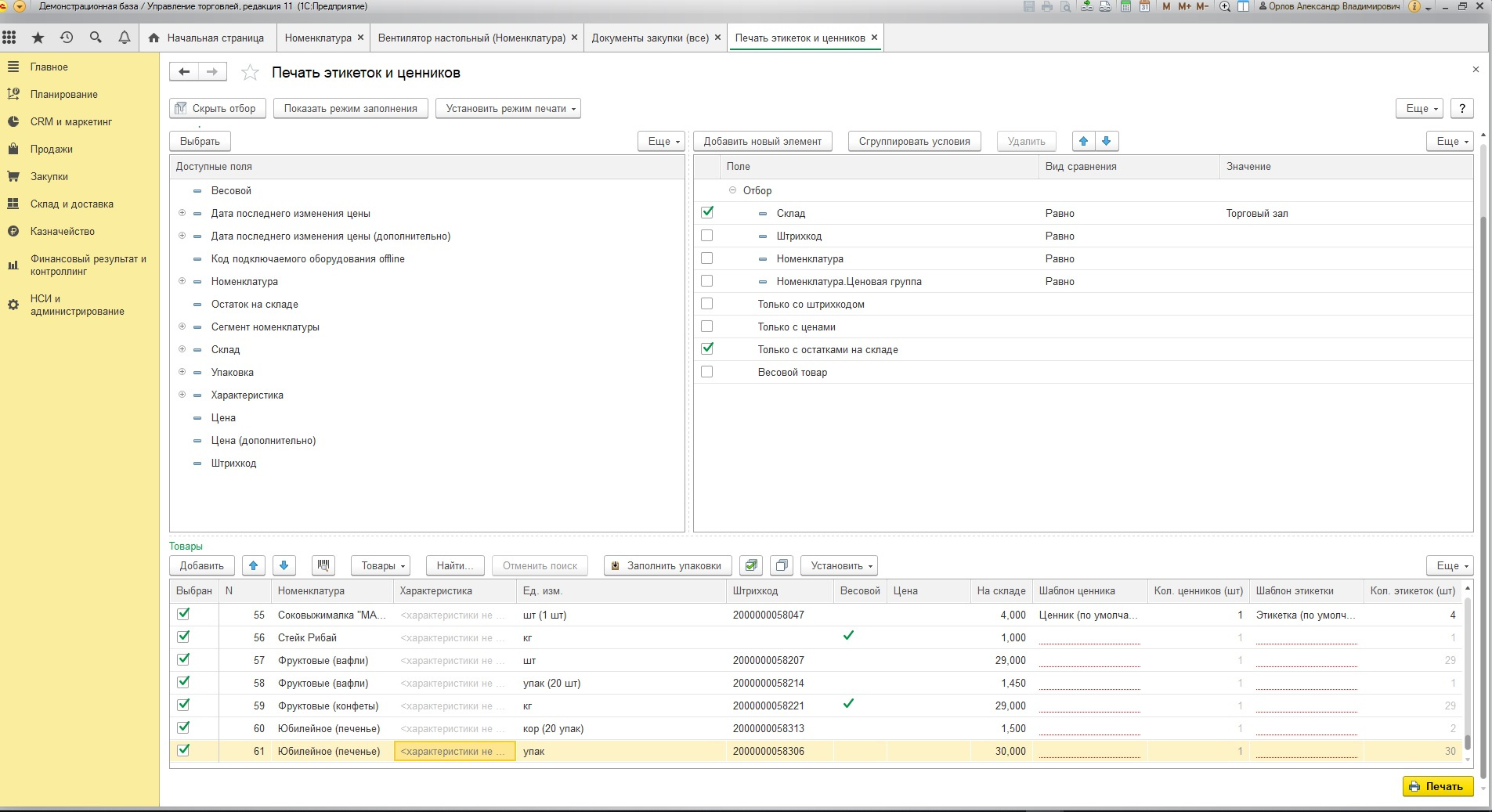Enable Только с ценами checkbox
This screenshot has height=812, width=1492.
(707, 326)
